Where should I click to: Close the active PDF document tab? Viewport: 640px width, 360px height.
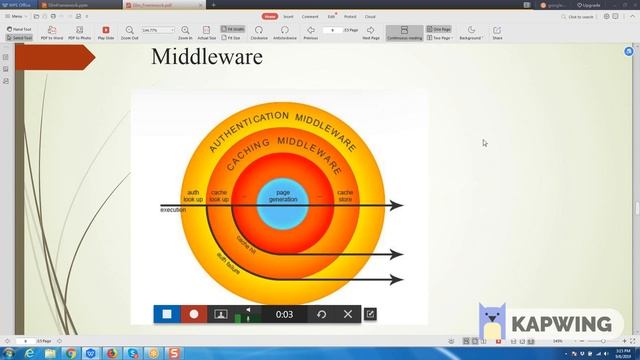tap(201, 5)
